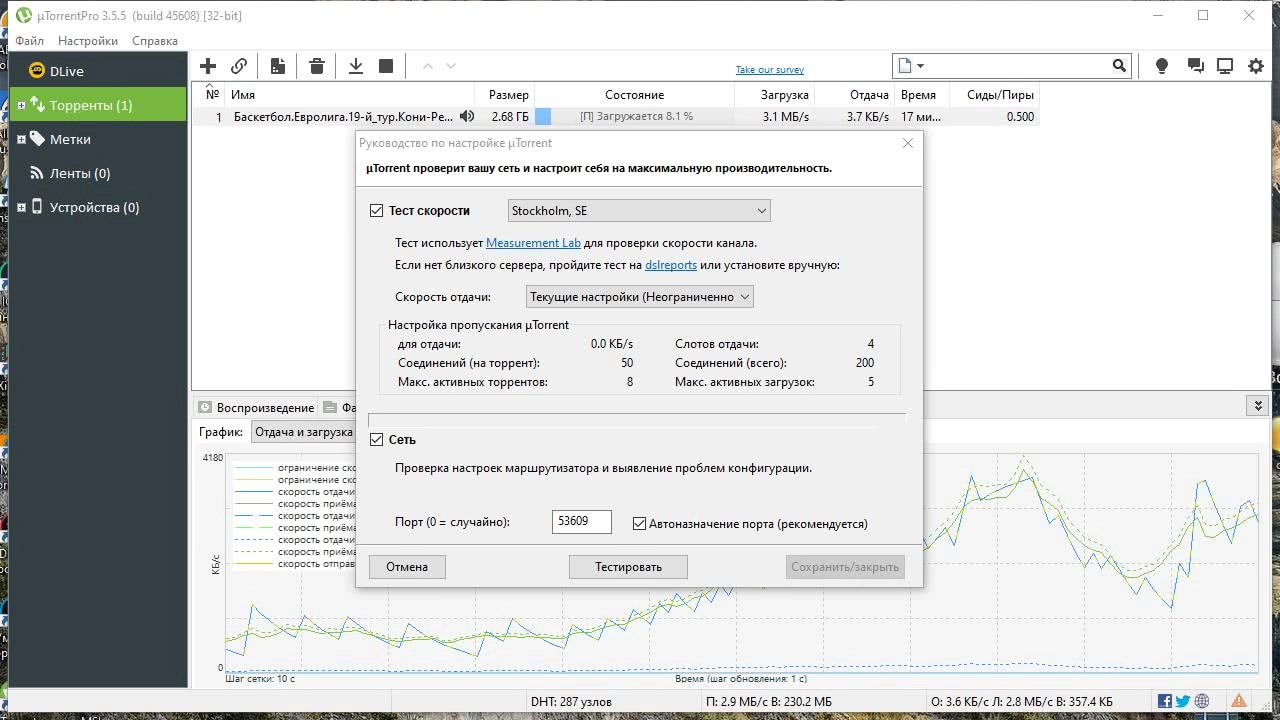Open the Measurement Lab link
Screen dimensions: 1280x720
(533, 243)
